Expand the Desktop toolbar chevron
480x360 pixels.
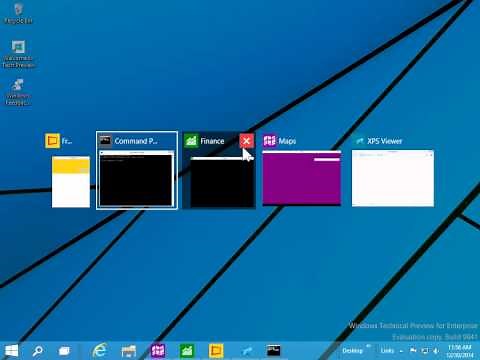369,347
